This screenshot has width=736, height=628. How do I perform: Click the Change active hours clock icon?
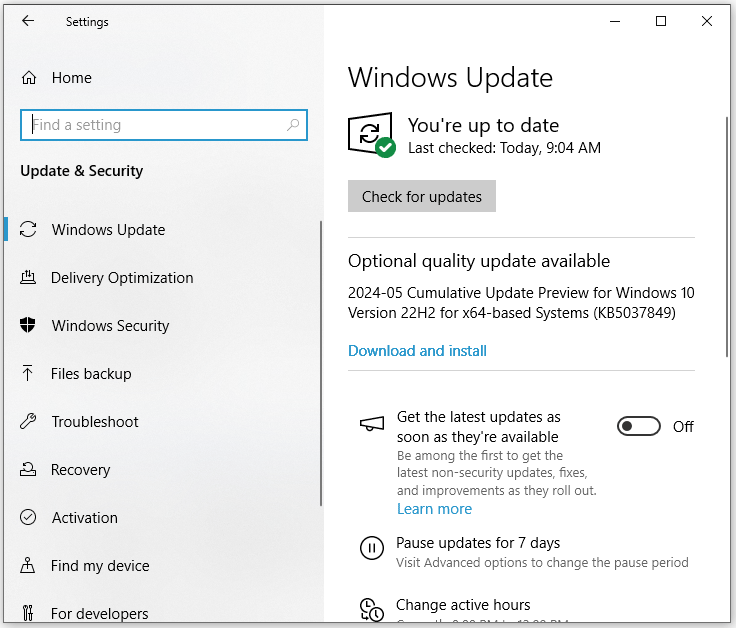(371, 609)
